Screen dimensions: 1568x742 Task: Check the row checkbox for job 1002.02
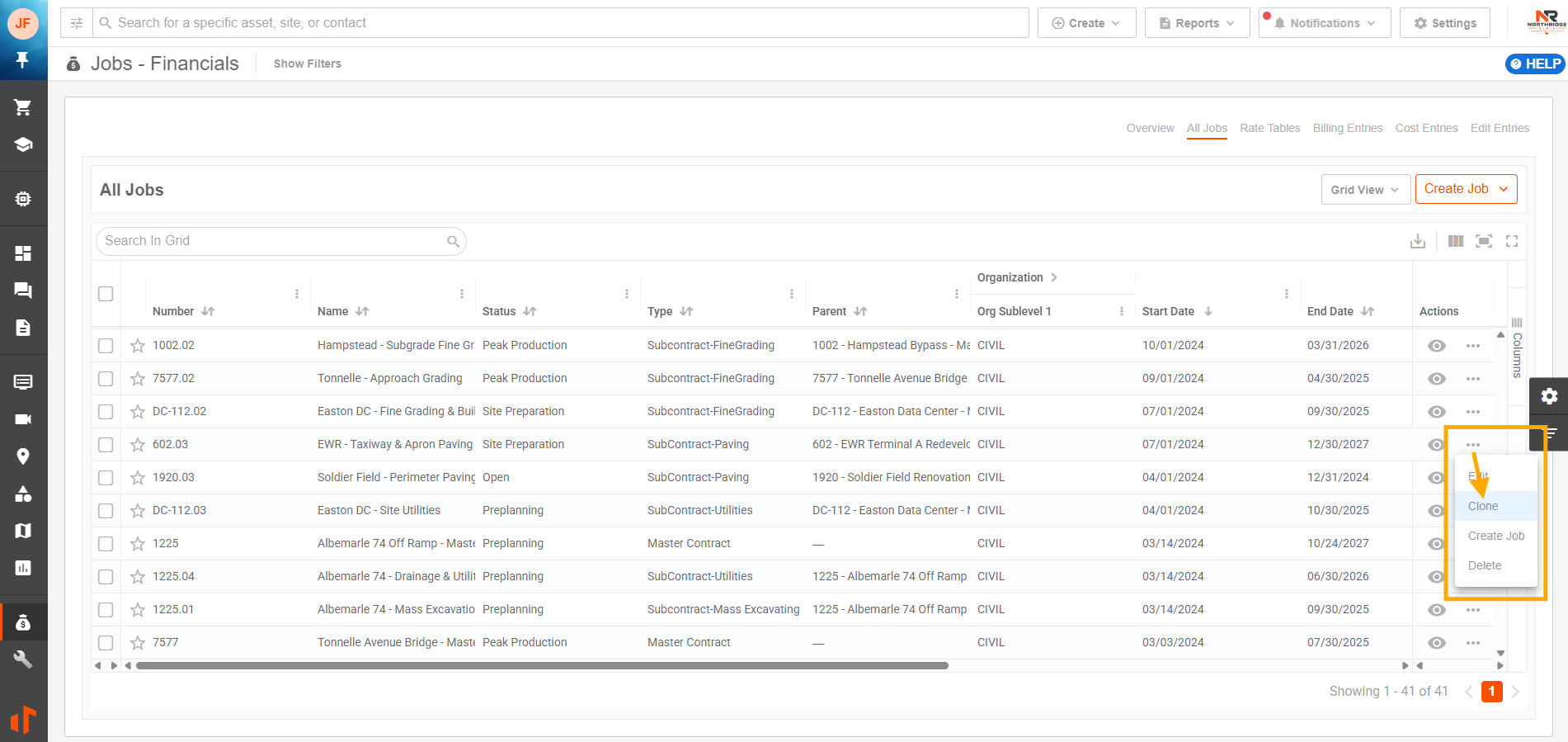point(106,346)
